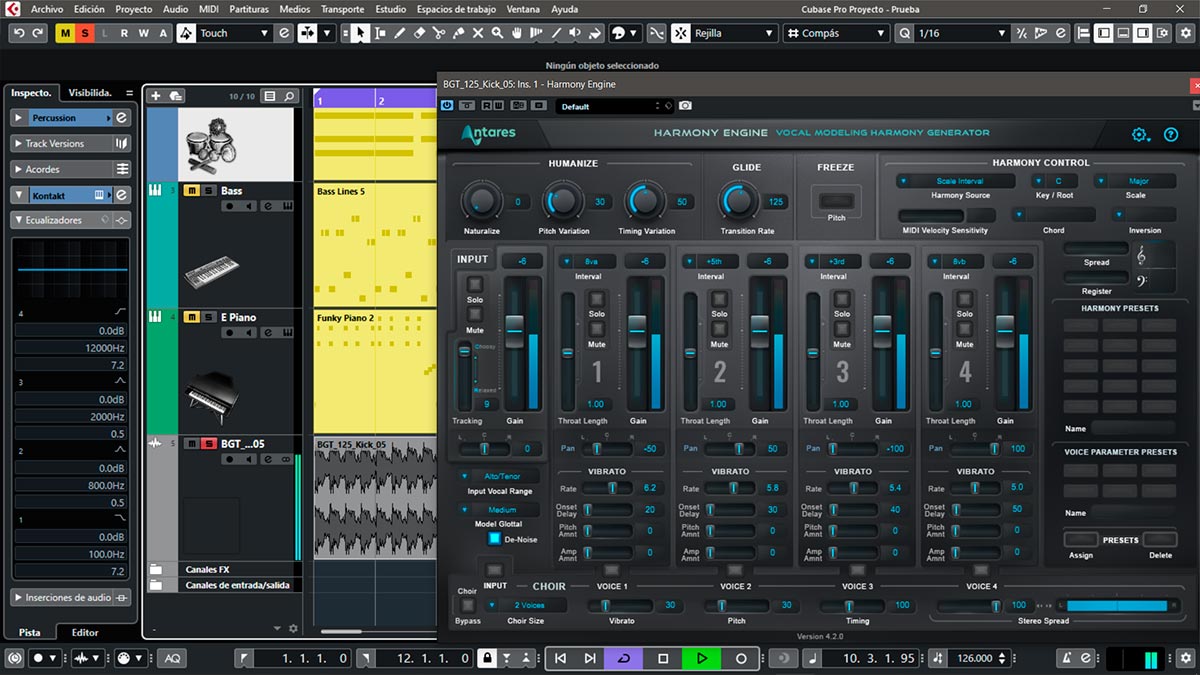The width and height of the screenshot is (1200, 675).
Task: Add a new track with plus button
Action: coord(155,96)
